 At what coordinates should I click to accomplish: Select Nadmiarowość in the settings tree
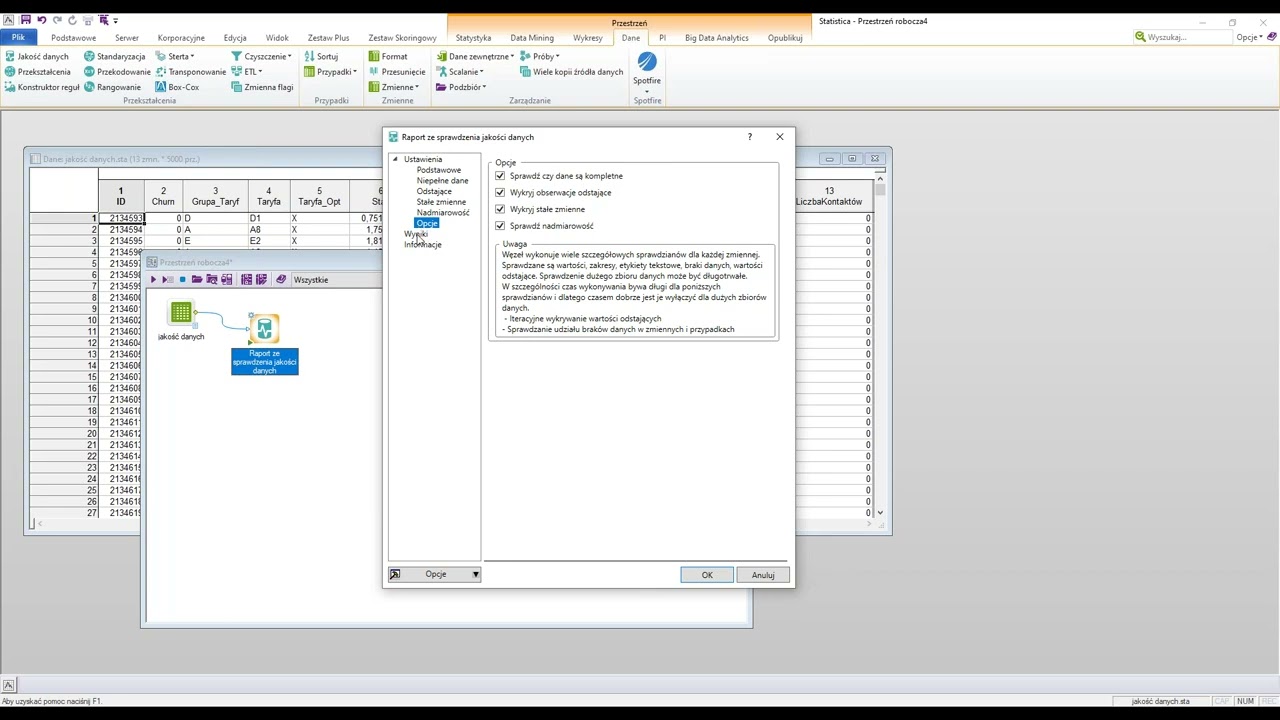[x=443, y=212]
